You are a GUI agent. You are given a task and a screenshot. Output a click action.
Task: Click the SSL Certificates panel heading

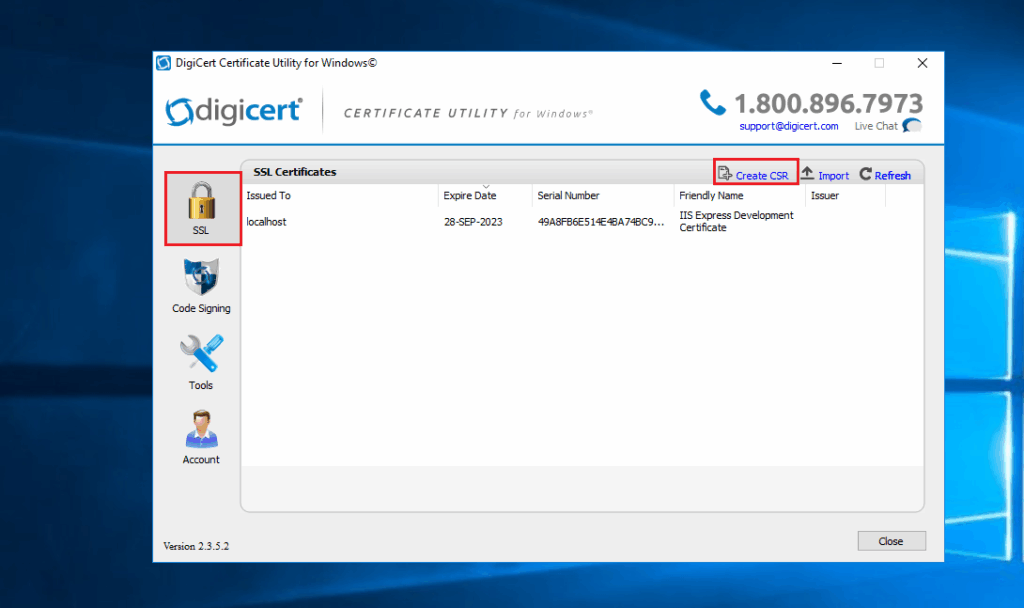(295, 172)
